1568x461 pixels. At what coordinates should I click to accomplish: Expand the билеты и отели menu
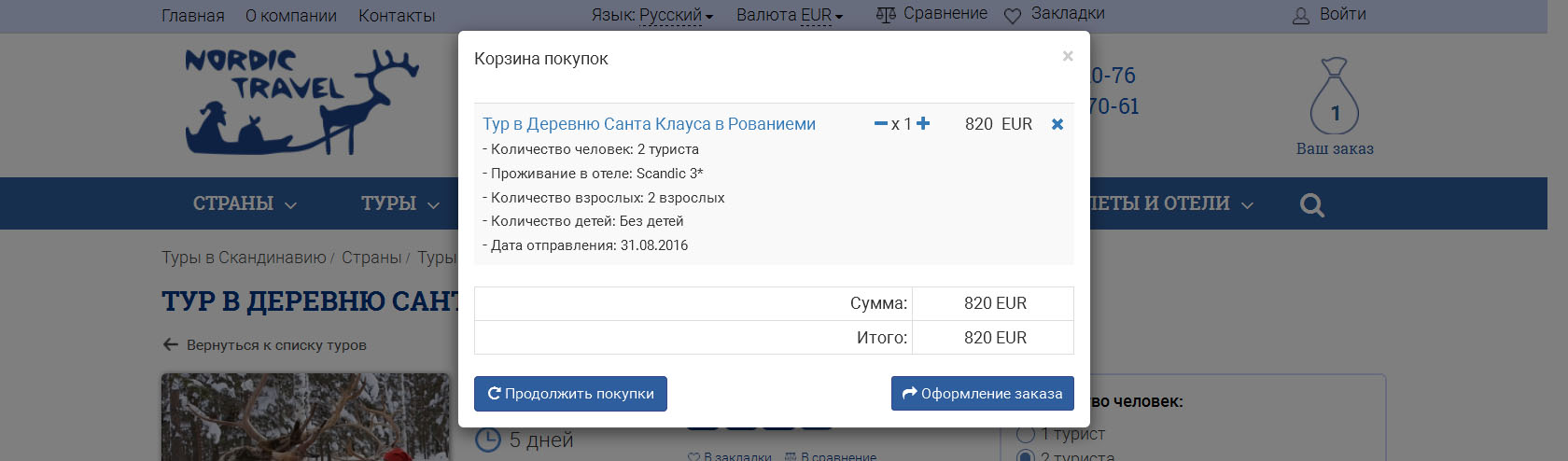pos(1171,203)
